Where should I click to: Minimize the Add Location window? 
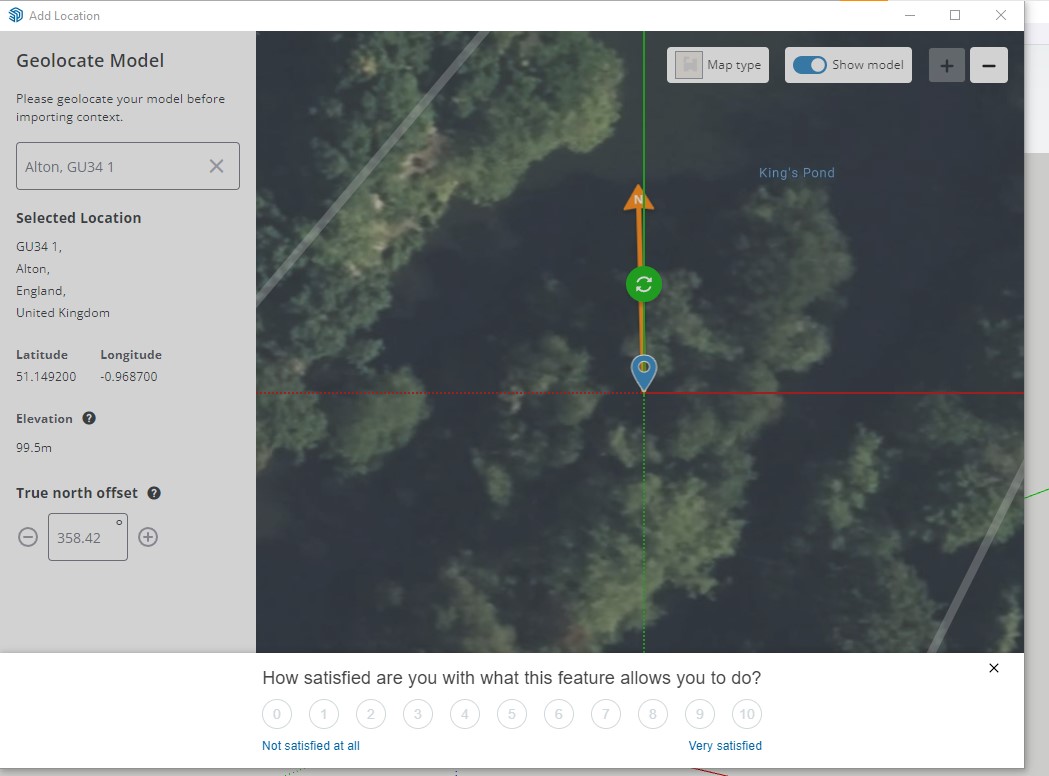click(910, 15)
